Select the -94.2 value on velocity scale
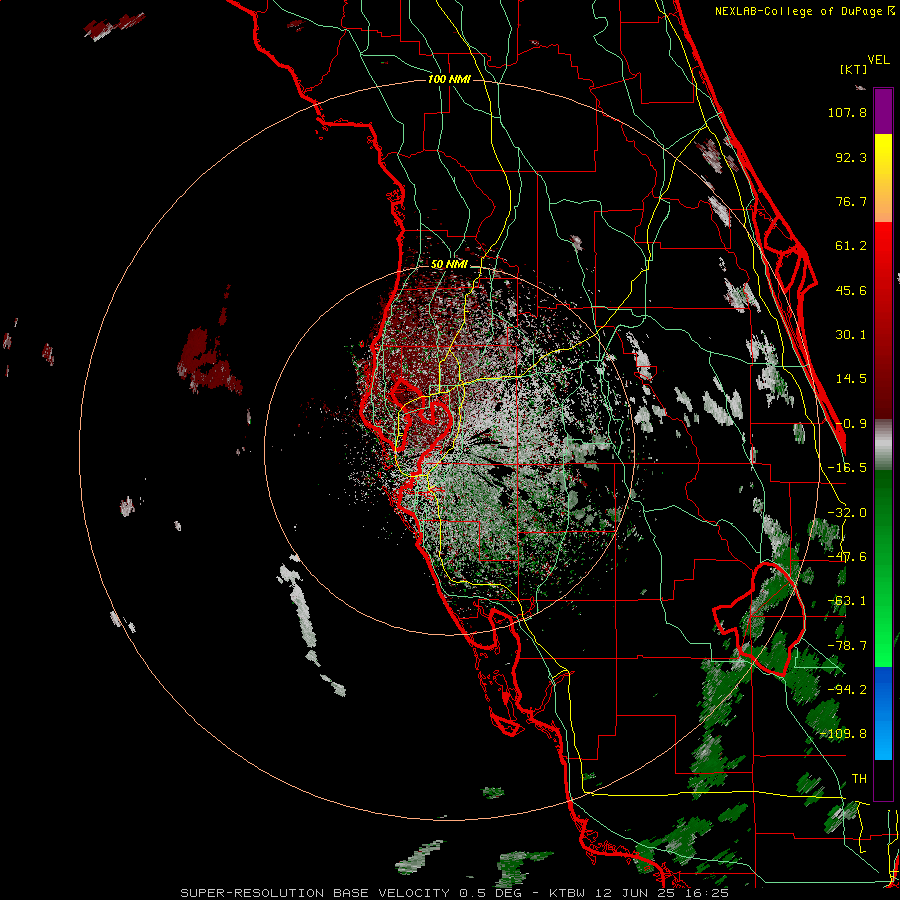Image resolution: width=900 pixels, height=900 pixels. 847,689
